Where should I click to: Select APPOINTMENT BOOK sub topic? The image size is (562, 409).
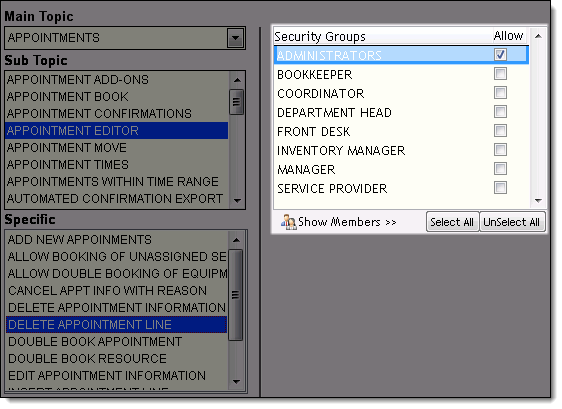tap(116, 97)
